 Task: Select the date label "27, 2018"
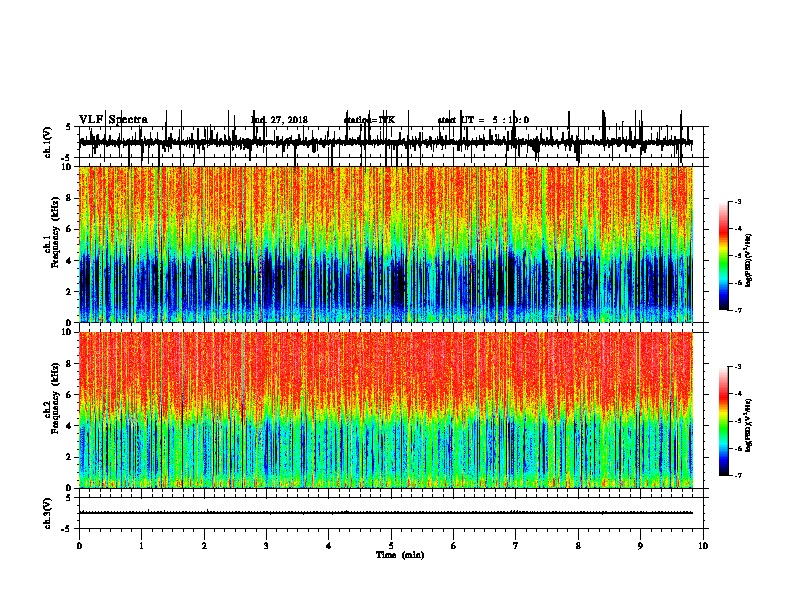pos(288,120)
